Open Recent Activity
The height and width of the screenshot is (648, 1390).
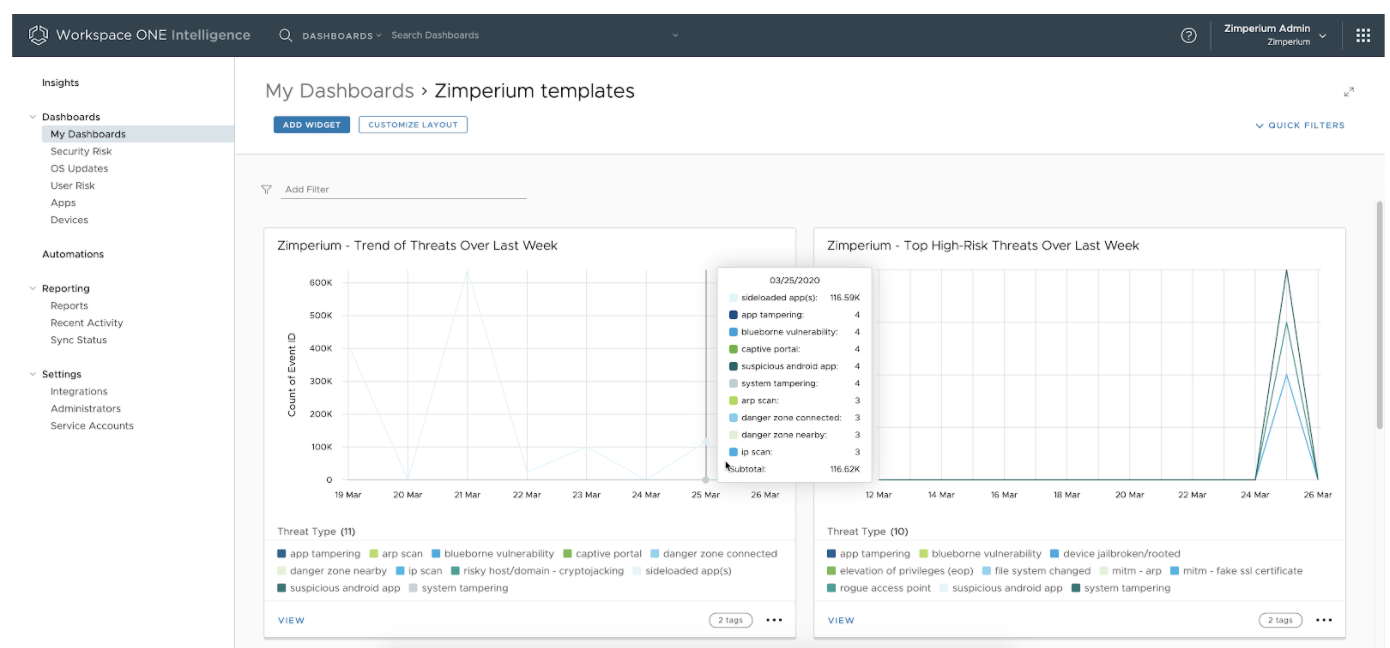click(87, 322)
